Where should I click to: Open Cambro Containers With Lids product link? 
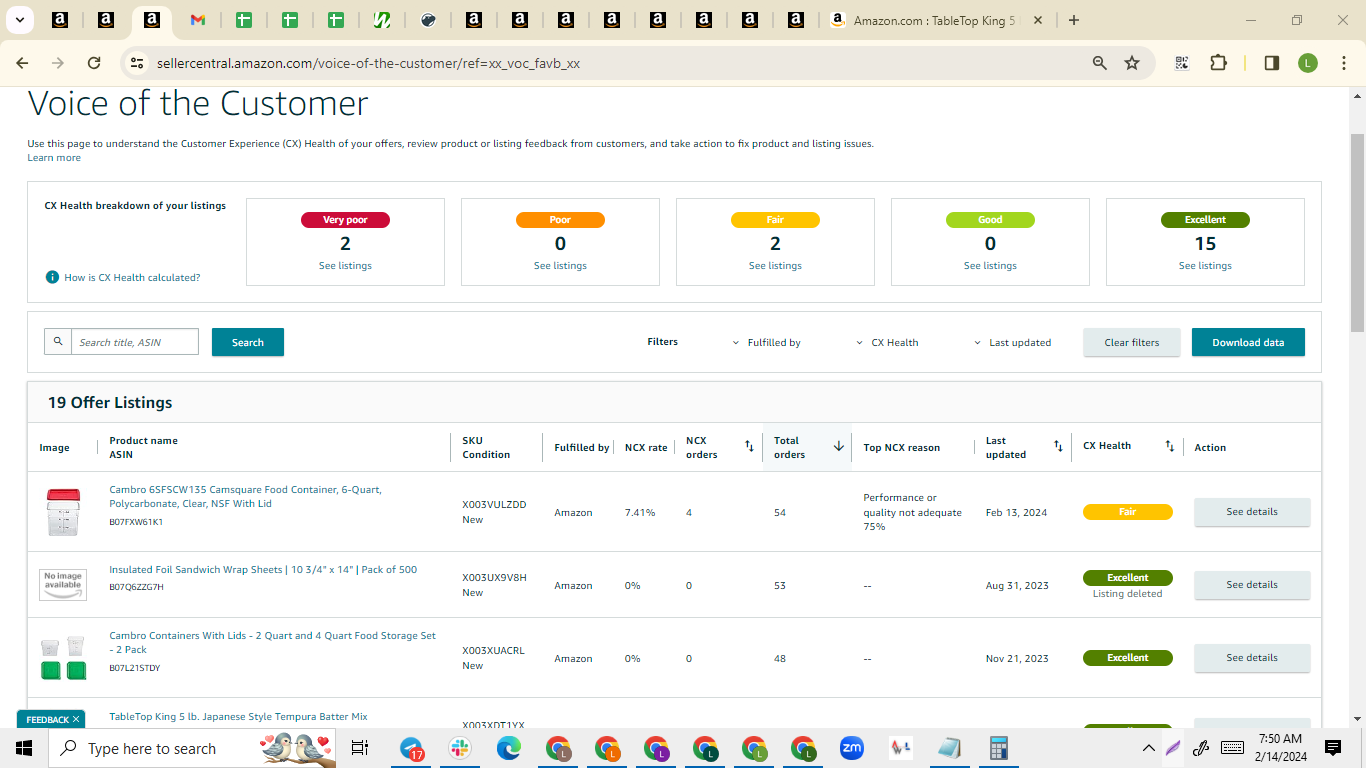click(272, 643)
